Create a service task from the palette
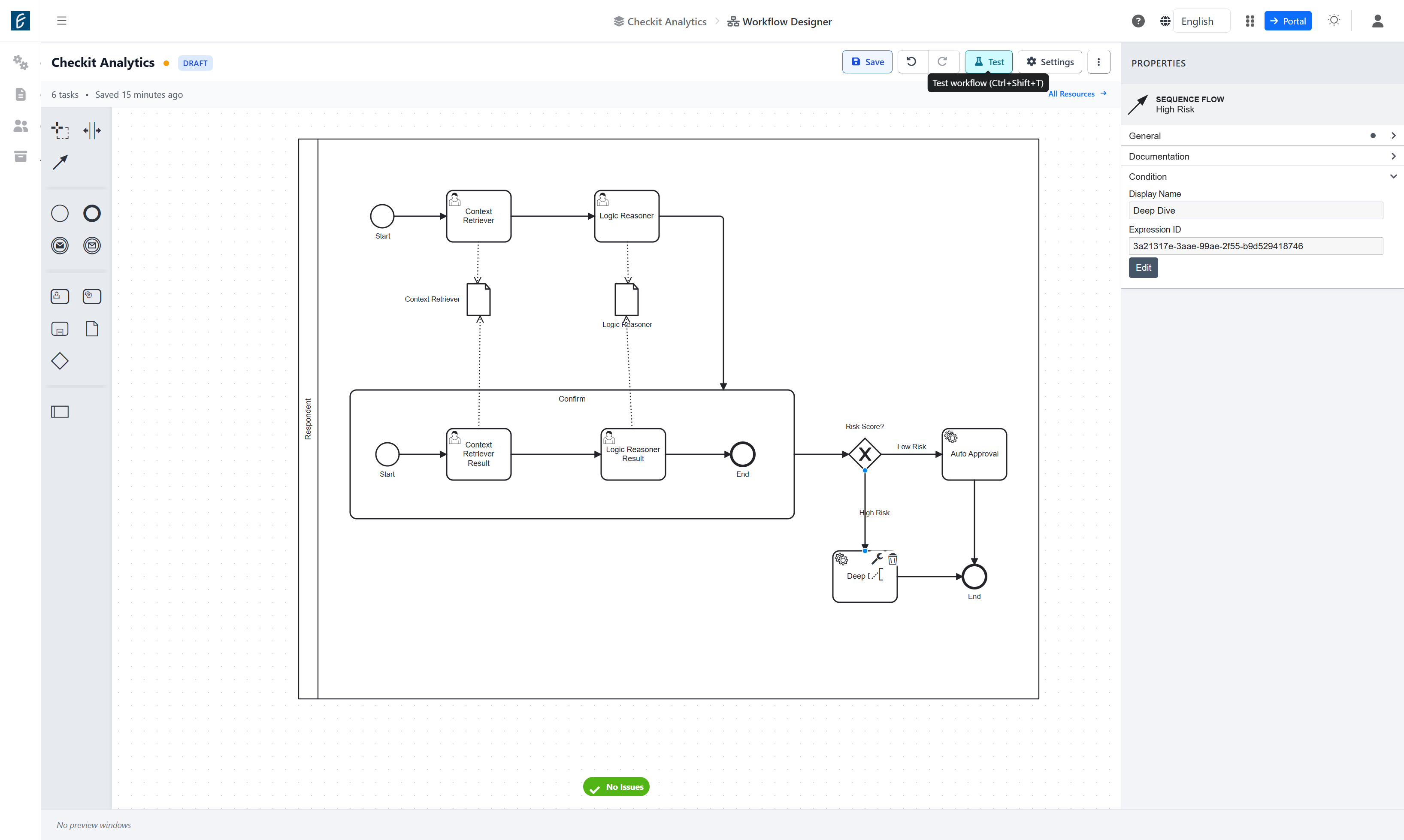 tap(92, 296)
